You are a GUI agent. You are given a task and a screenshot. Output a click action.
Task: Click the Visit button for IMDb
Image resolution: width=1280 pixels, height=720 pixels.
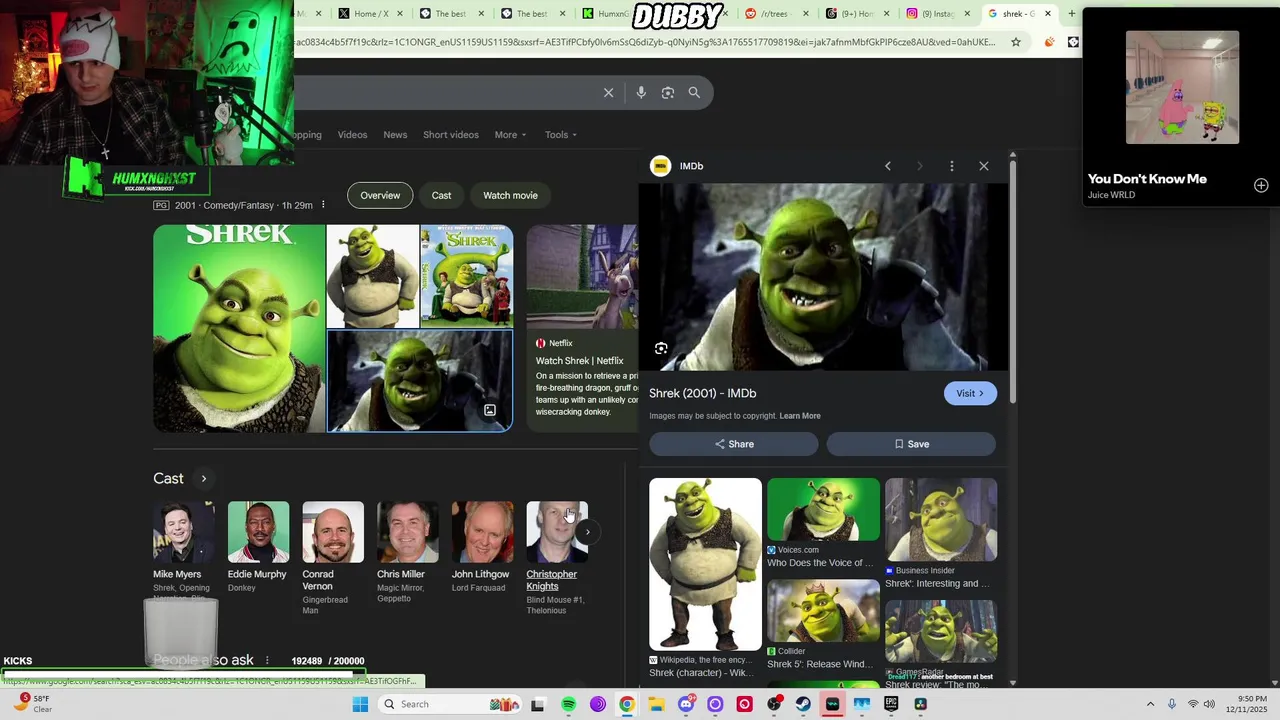click(x=970, y=394)
